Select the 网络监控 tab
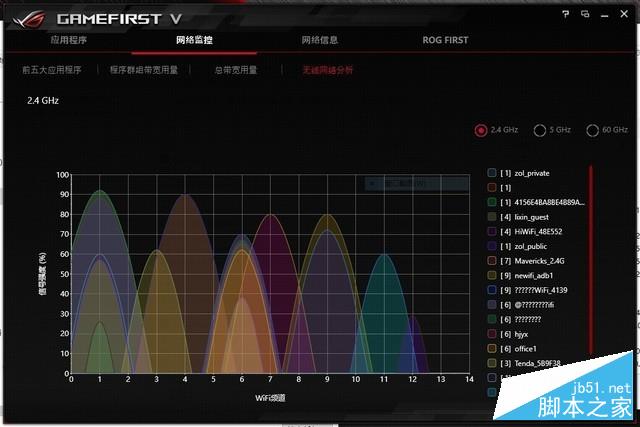This screenshot has height=427, width=640. [194, 40]
